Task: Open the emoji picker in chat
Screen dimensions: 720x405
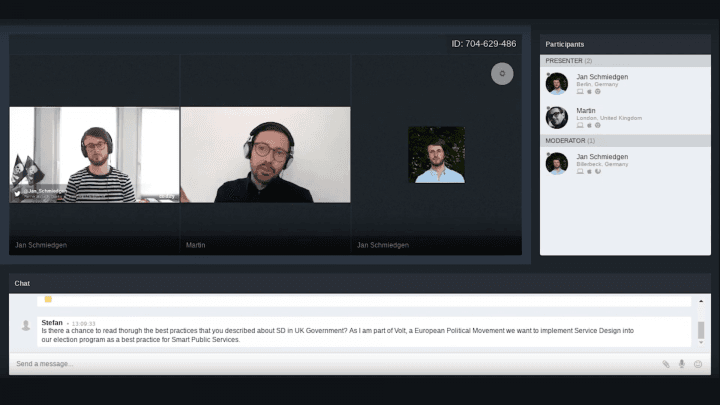Action: click(x=698, y=364)
